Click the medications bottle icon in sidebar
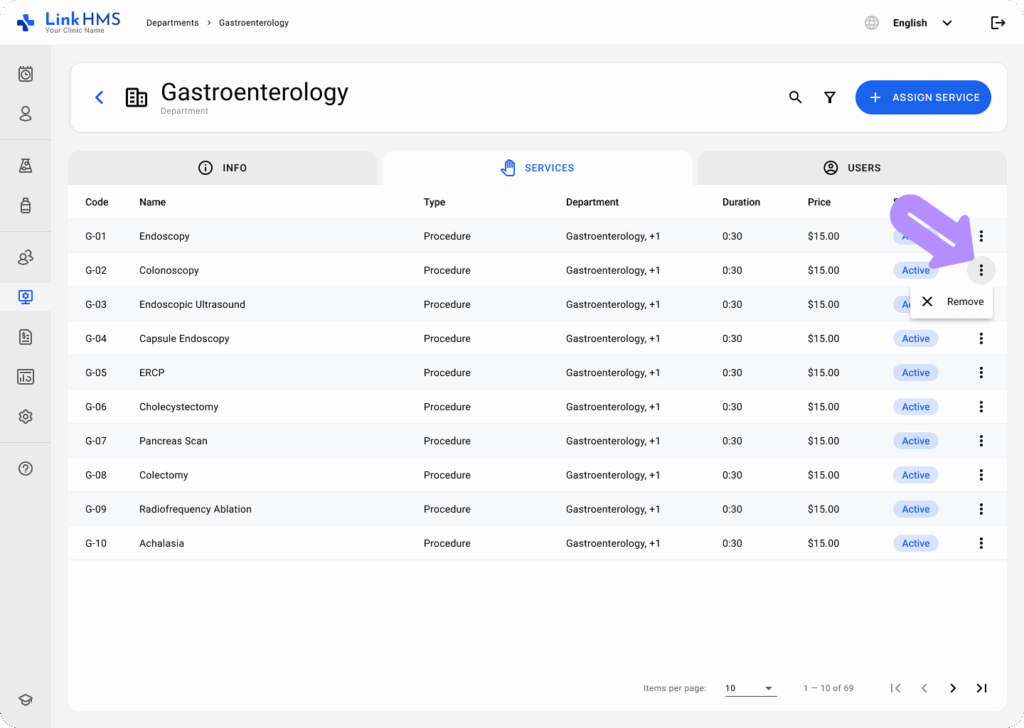The height and width of the screenshot is (728, 1024). (25, 206)
